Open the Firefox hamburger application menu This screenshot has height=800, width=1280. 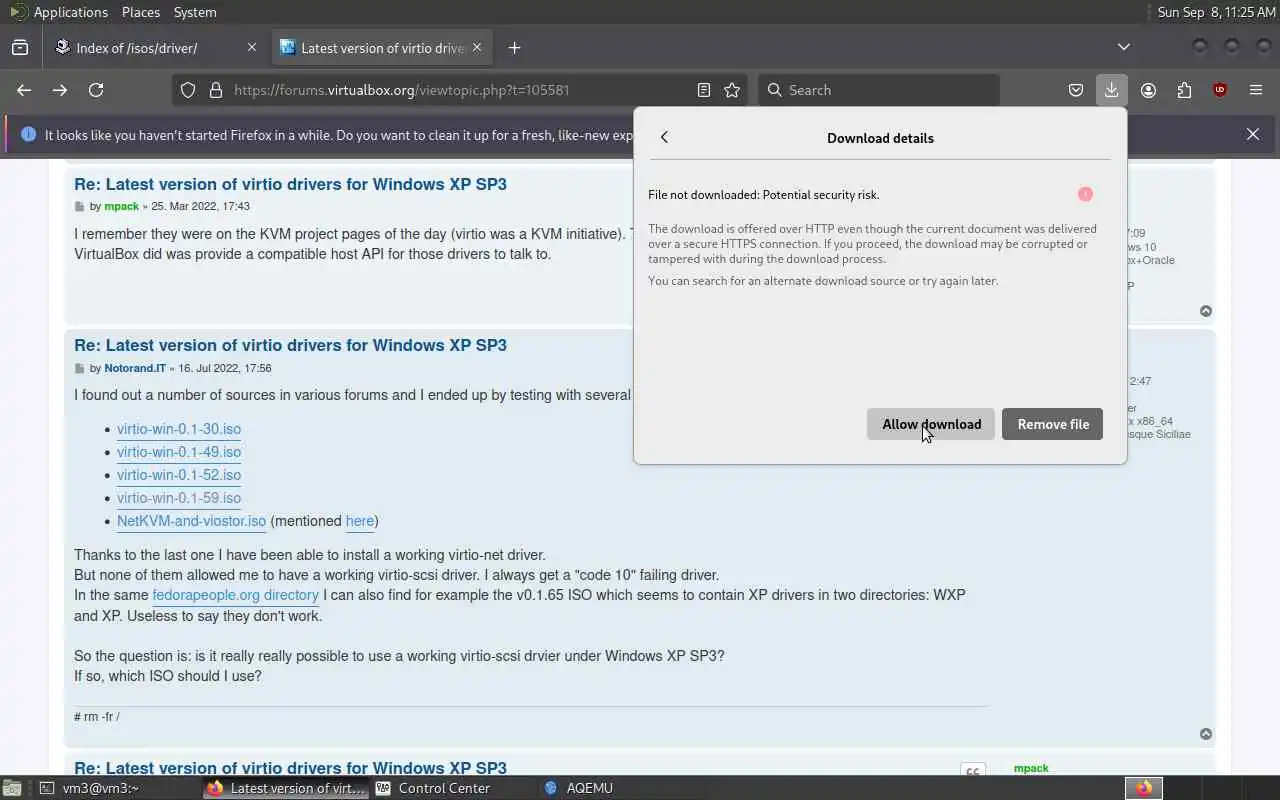[1256, 90]
